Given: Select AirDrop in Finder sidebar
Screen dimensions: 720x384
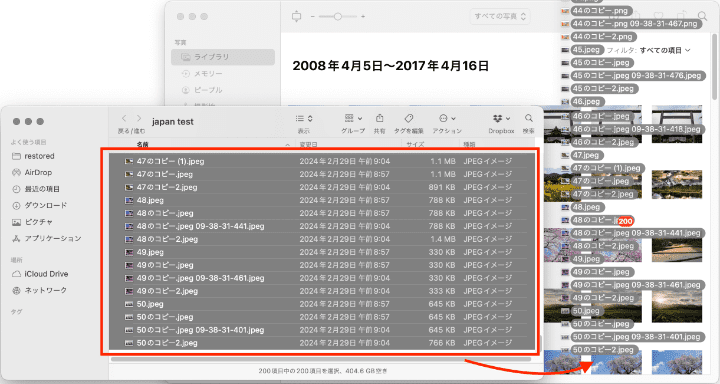Looking at the screenshot, I should (32, 173).
